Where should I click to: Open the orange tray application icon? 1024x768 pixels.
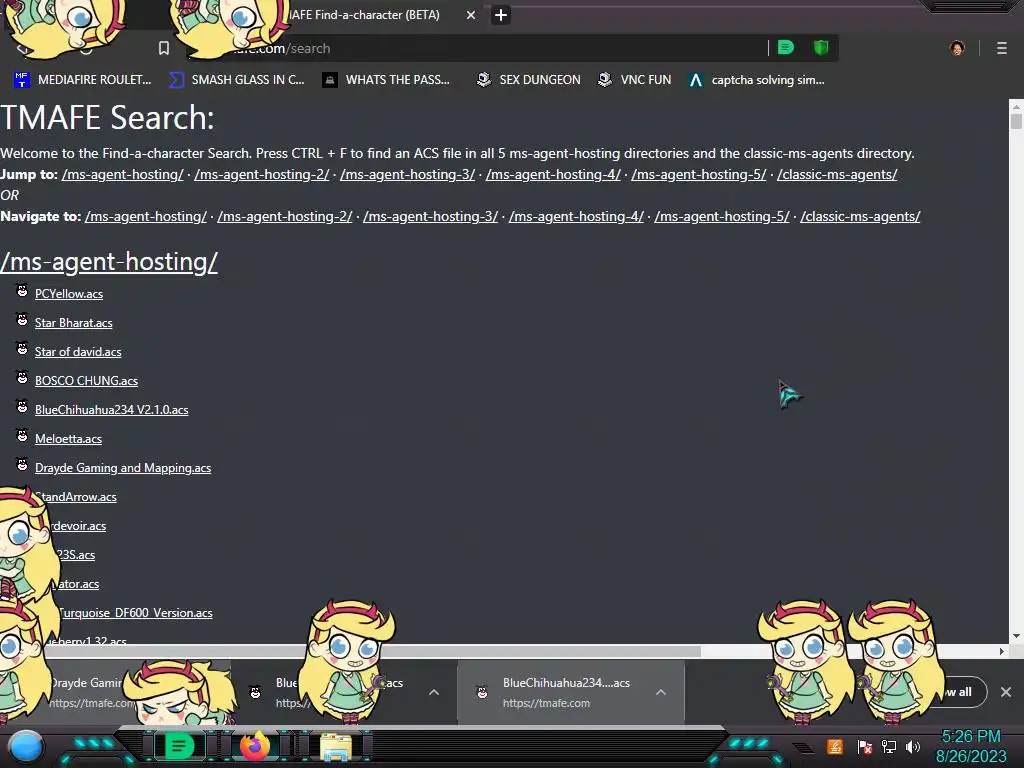coord(835,746)
